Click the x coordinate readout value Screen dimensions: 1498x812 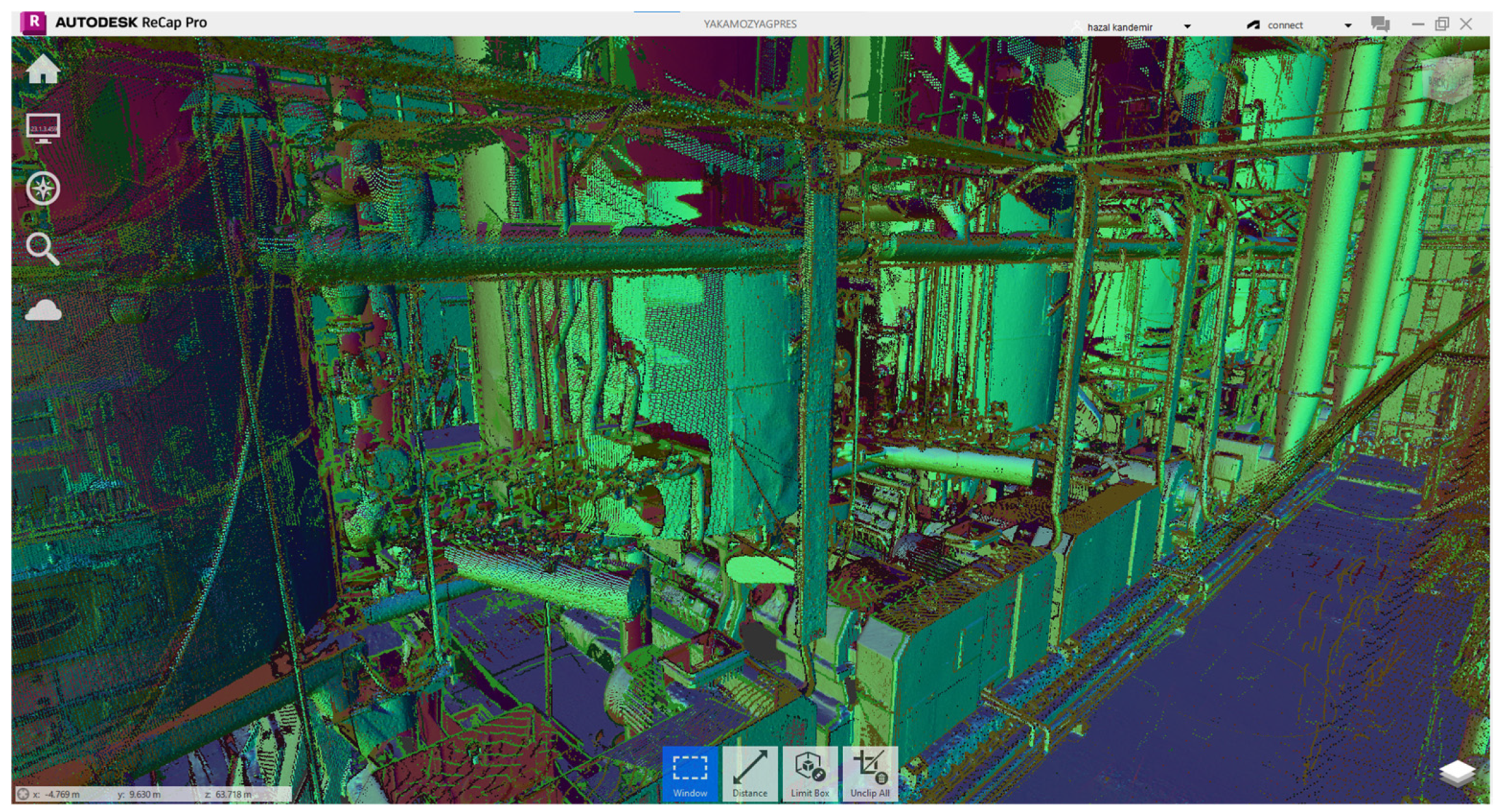[x=62, y=794]
